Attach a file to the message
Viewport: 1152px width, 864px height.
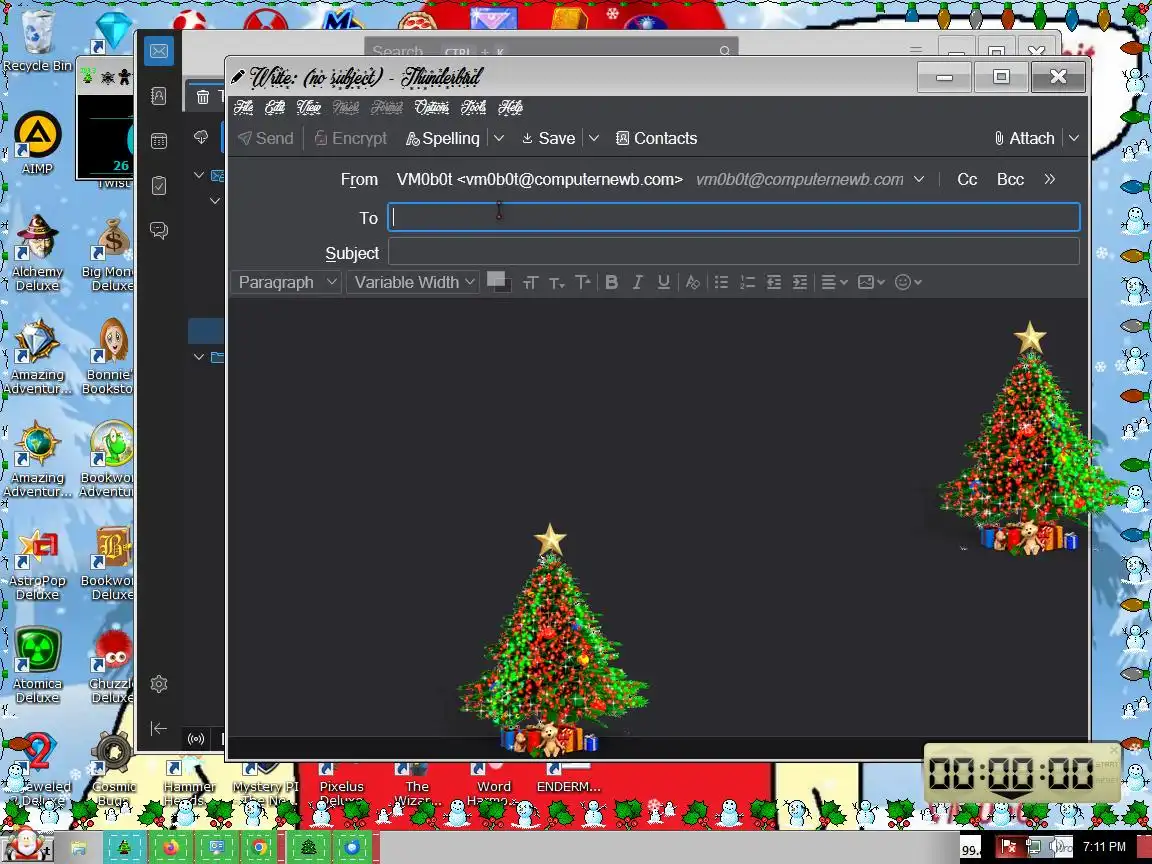tap(1024, 138)
